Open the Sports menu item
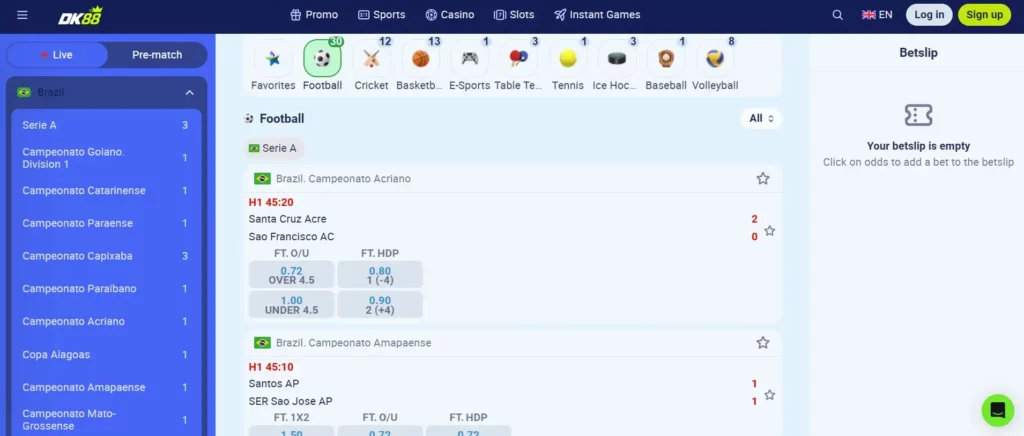The image size is (1024, 436). (382, 14)
